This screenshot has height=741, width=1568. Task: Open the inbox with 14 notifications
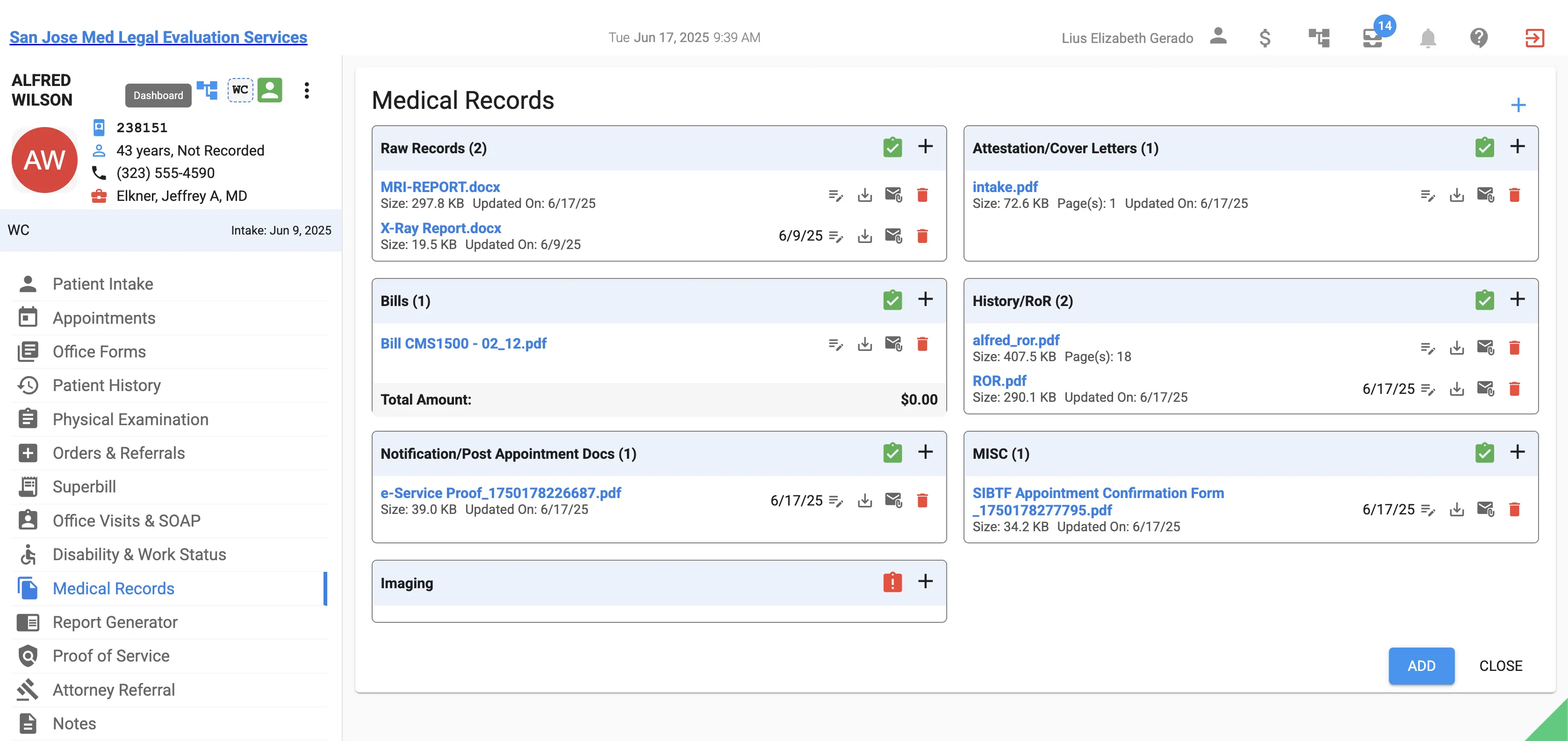coord(1373,38)
